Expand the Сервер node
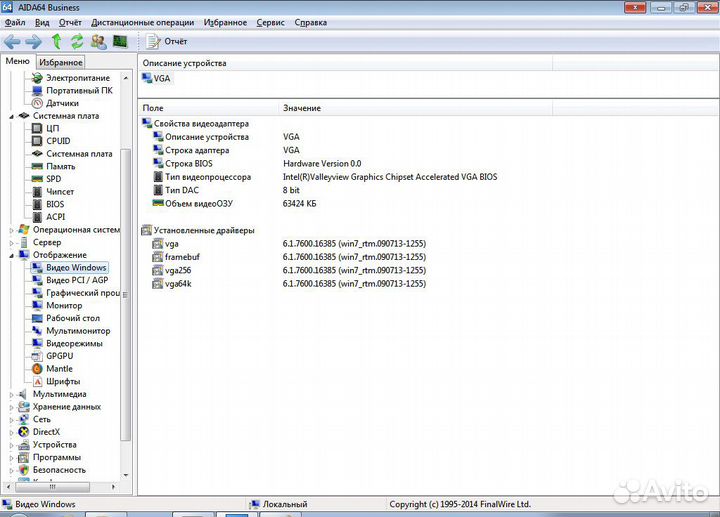Viewport: 720px width, 517px height. click(11, 242)
